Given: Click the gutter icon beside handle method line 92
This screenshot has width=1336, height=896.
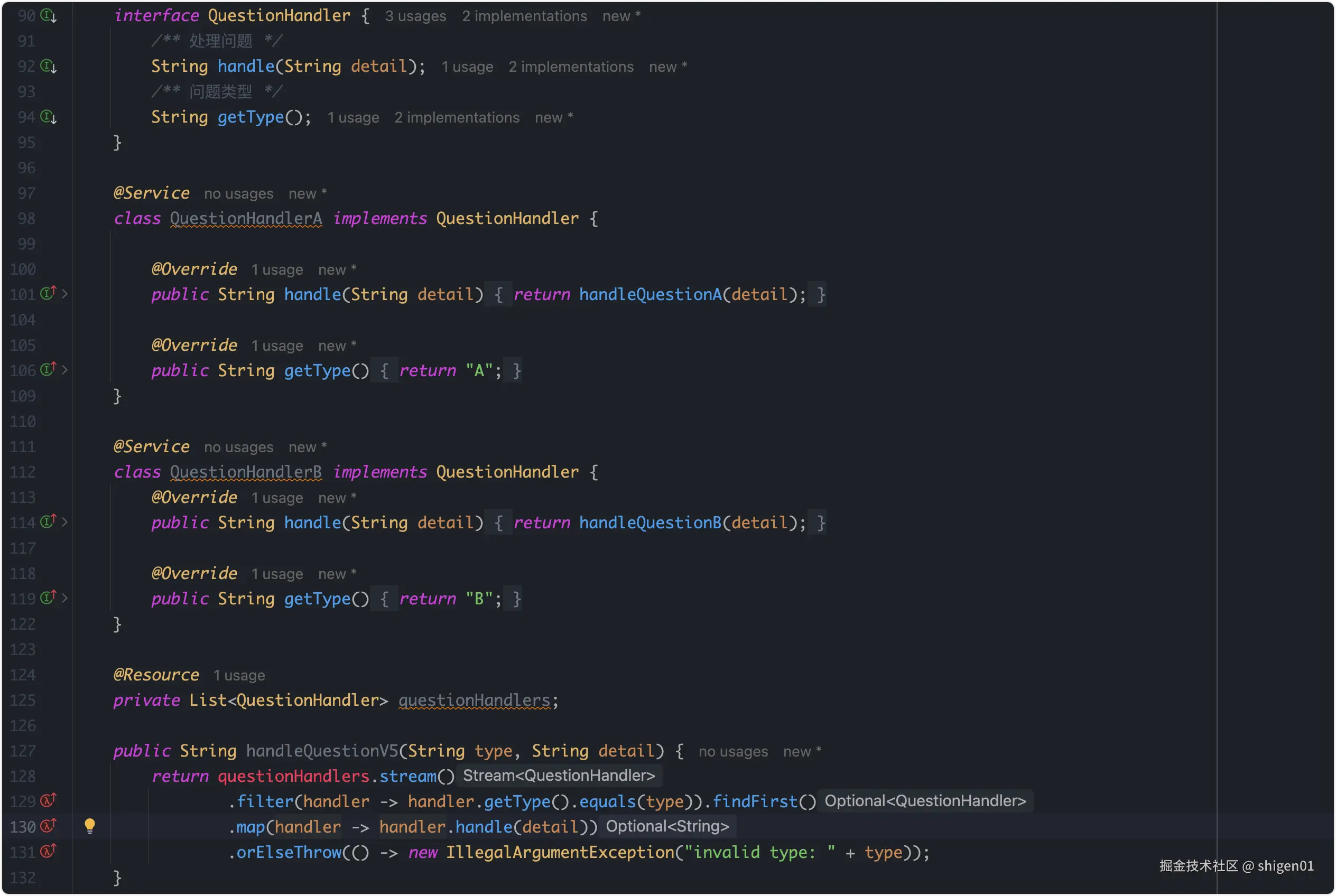Looking at the screenshot, I should point(49,66).
